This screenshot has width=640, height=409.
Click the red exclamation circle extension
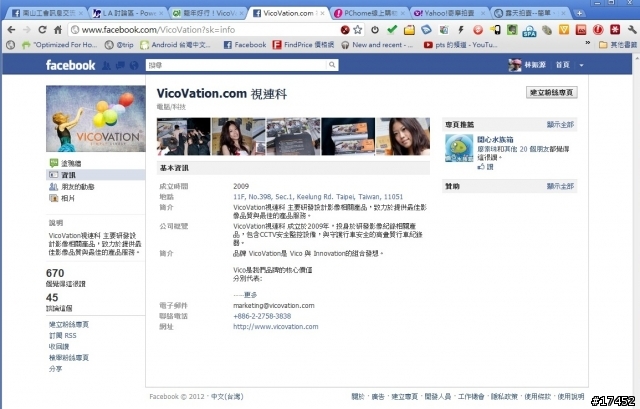[598, 29]
